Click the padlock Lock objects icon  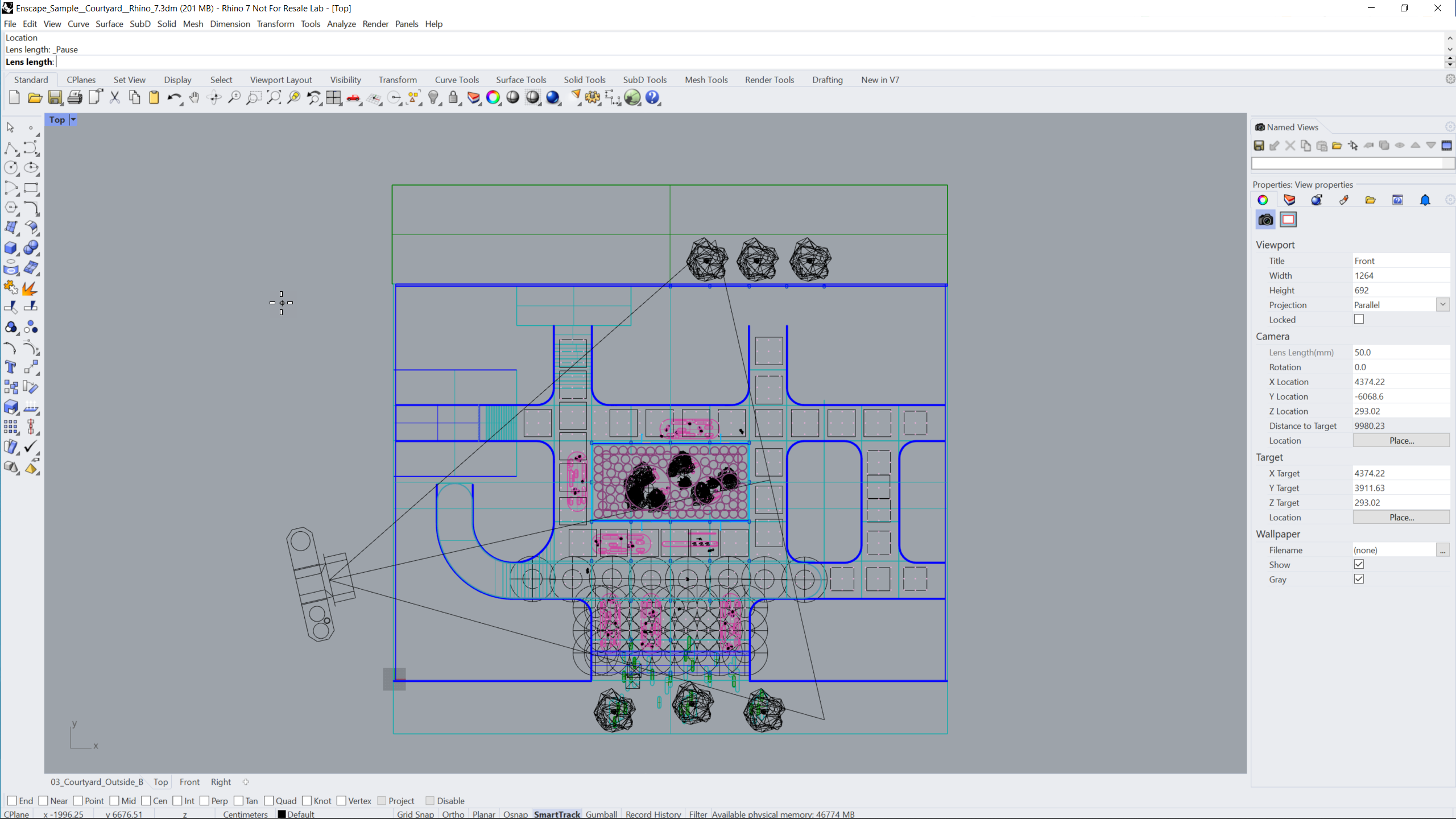point(453,98)
